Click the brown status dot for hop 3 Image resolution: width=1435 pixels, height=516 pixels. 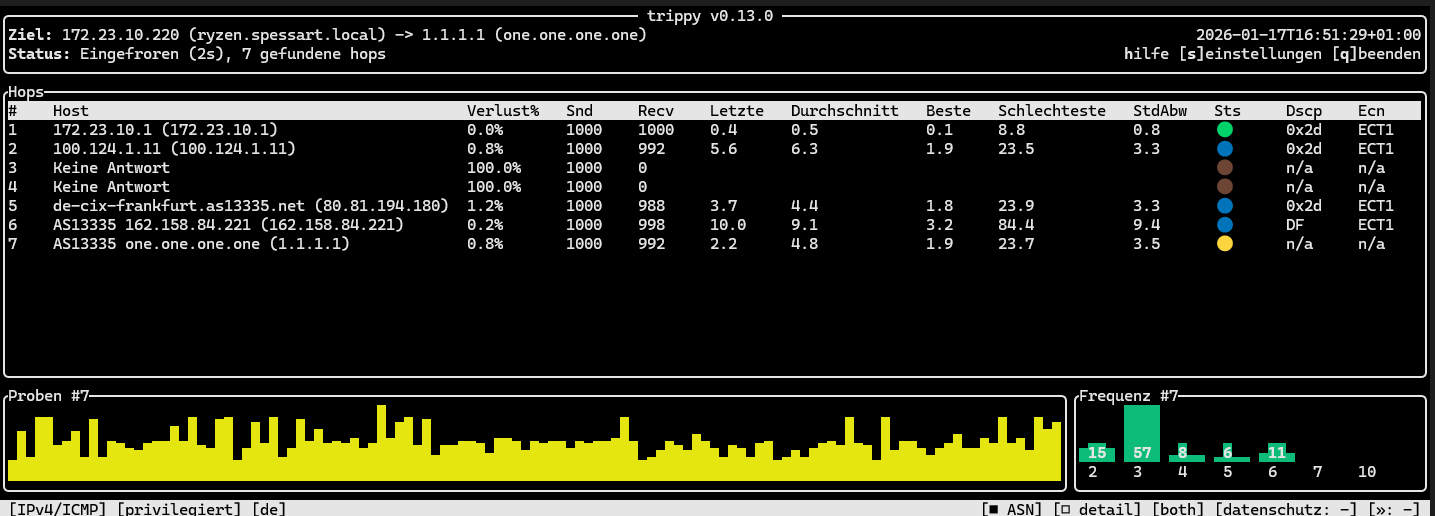pos(1225,168)
